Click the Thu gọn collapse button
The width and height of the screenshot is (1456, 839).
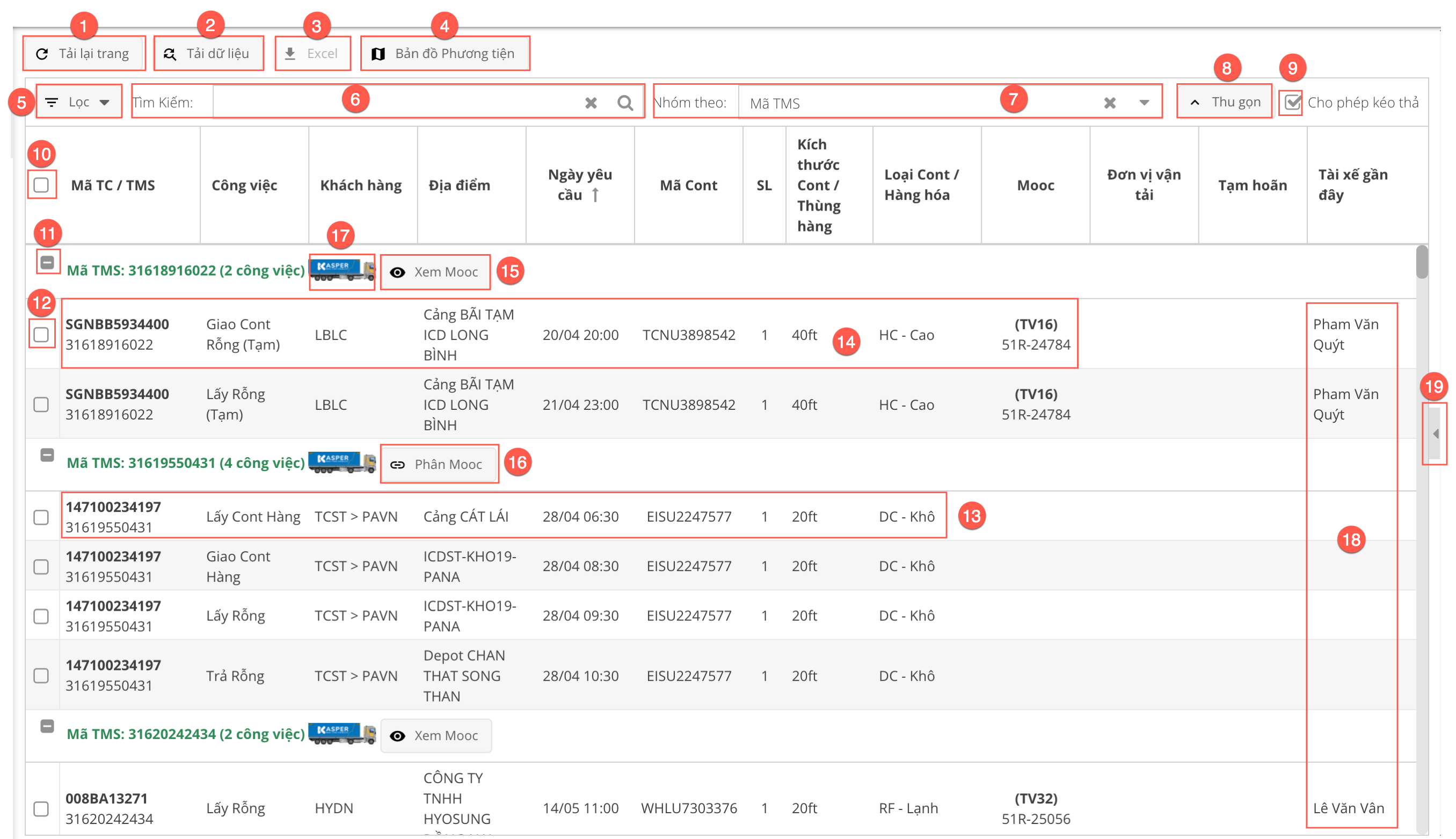coord(1225,102)
